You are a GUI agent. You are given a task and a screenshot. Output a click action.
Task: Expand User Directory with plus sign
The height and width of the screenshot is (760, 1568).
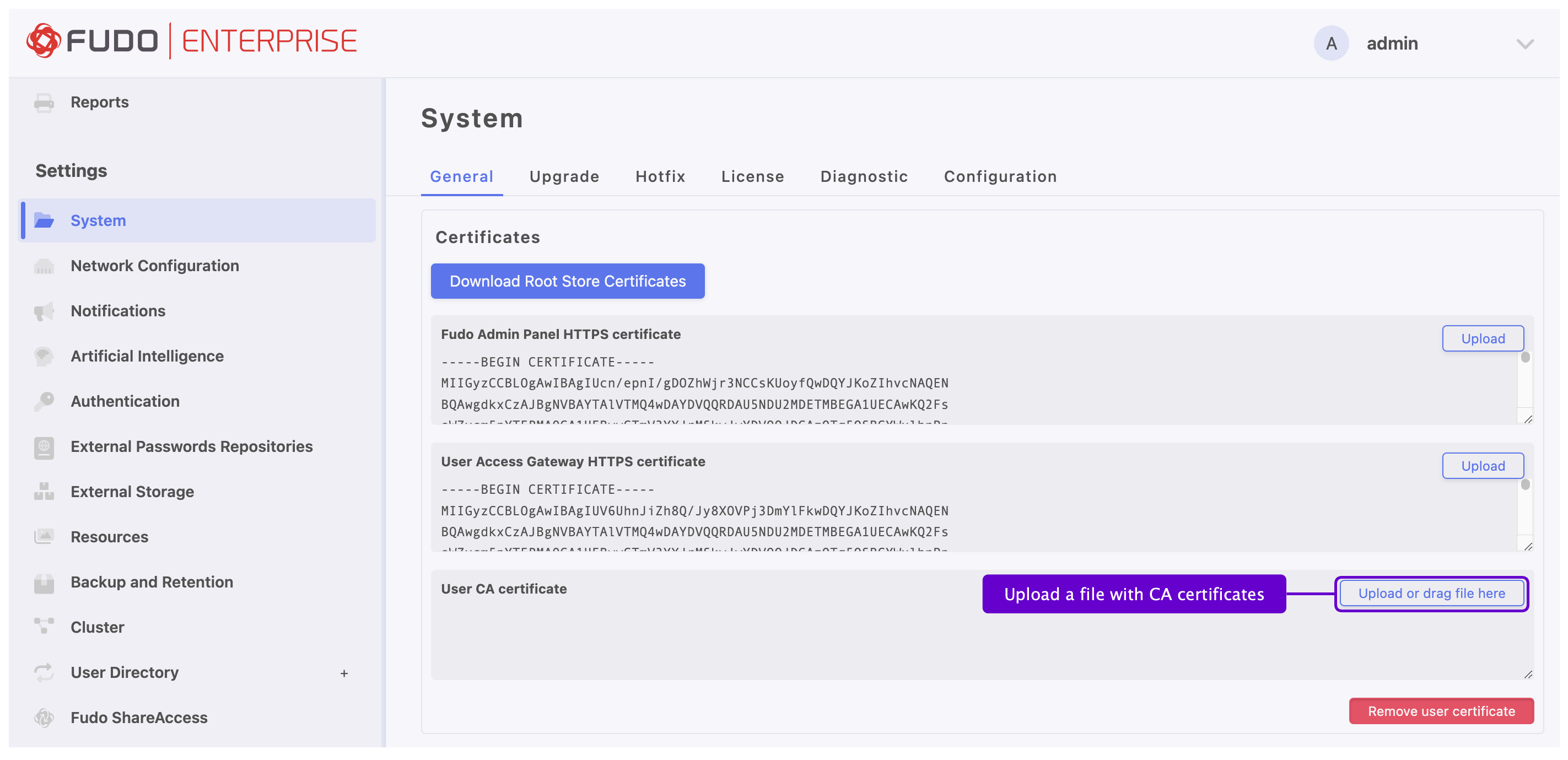point(344,673)
